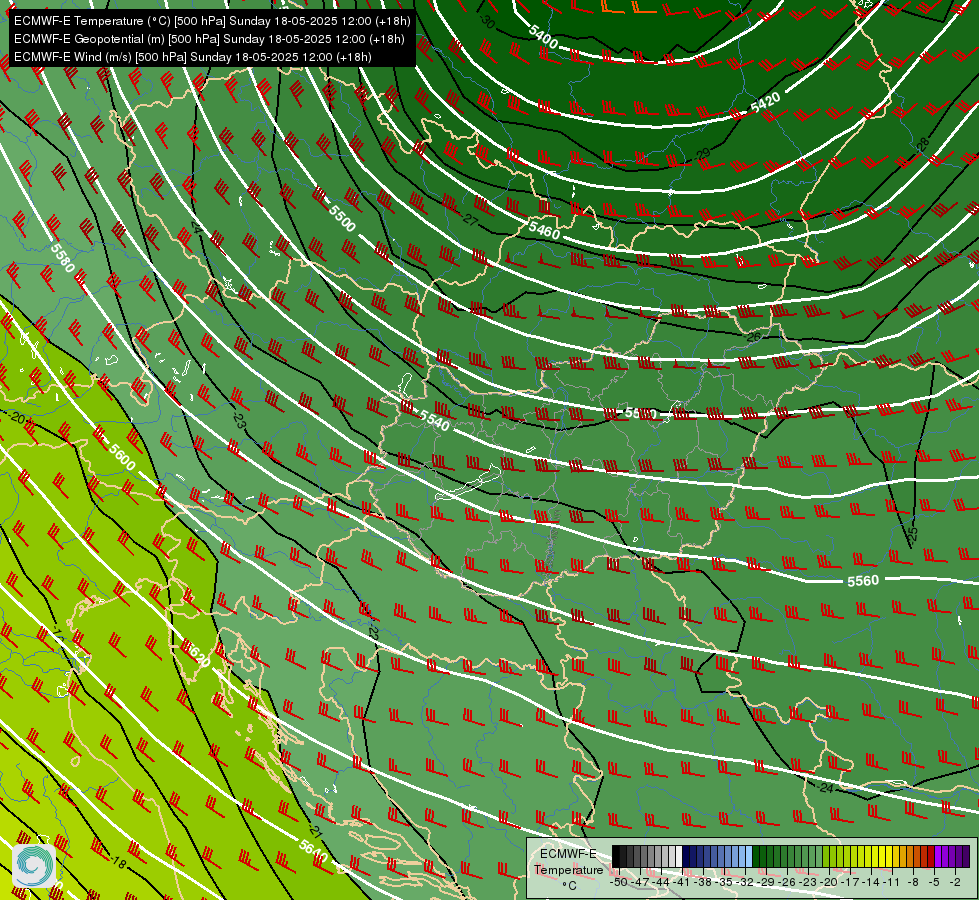The width and height of the screenshot is (979, 900).
Task: Click the -27 isotherm label on the map
Action: pyautogui.click(x=470, y=220)
